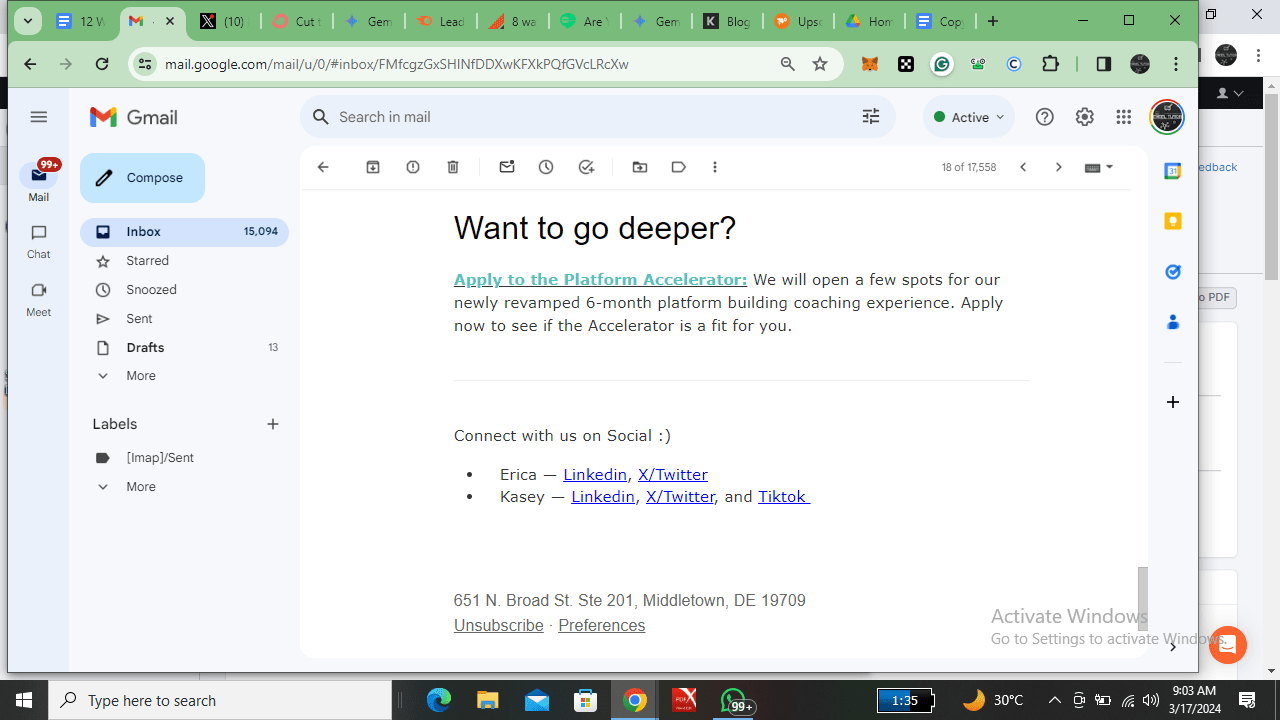The height and width of the screenshot is (720, 1280).
Task: Snooze this email with the clock icon
Action: pyautogui.click(x=546, y=167)
